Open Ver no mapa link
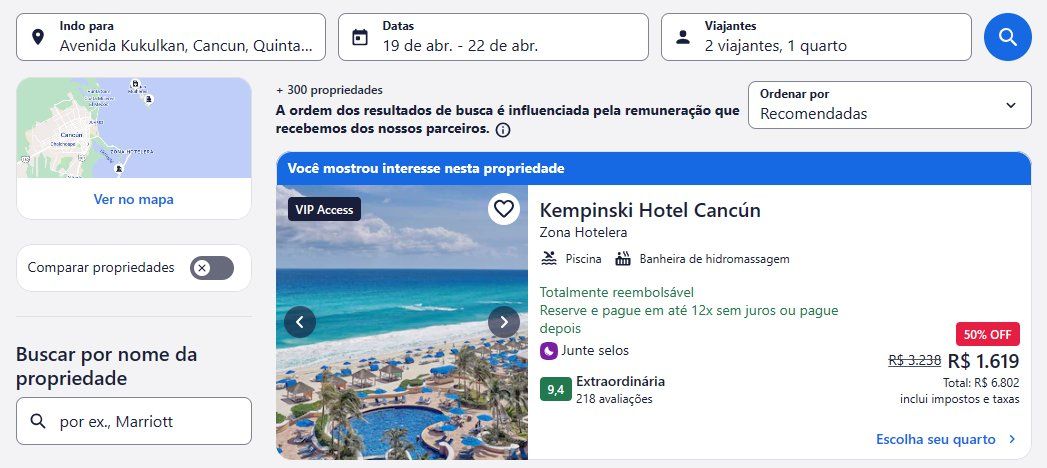 click(134, 199)
